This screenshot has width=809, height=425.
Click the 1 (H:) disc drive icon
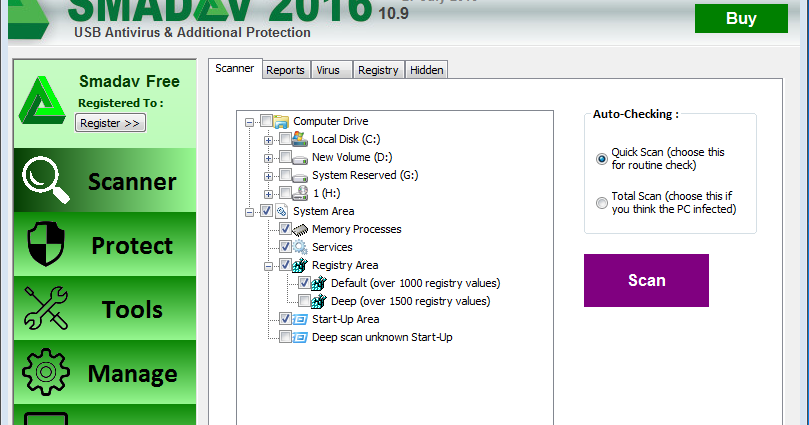(x=300, y=193)
